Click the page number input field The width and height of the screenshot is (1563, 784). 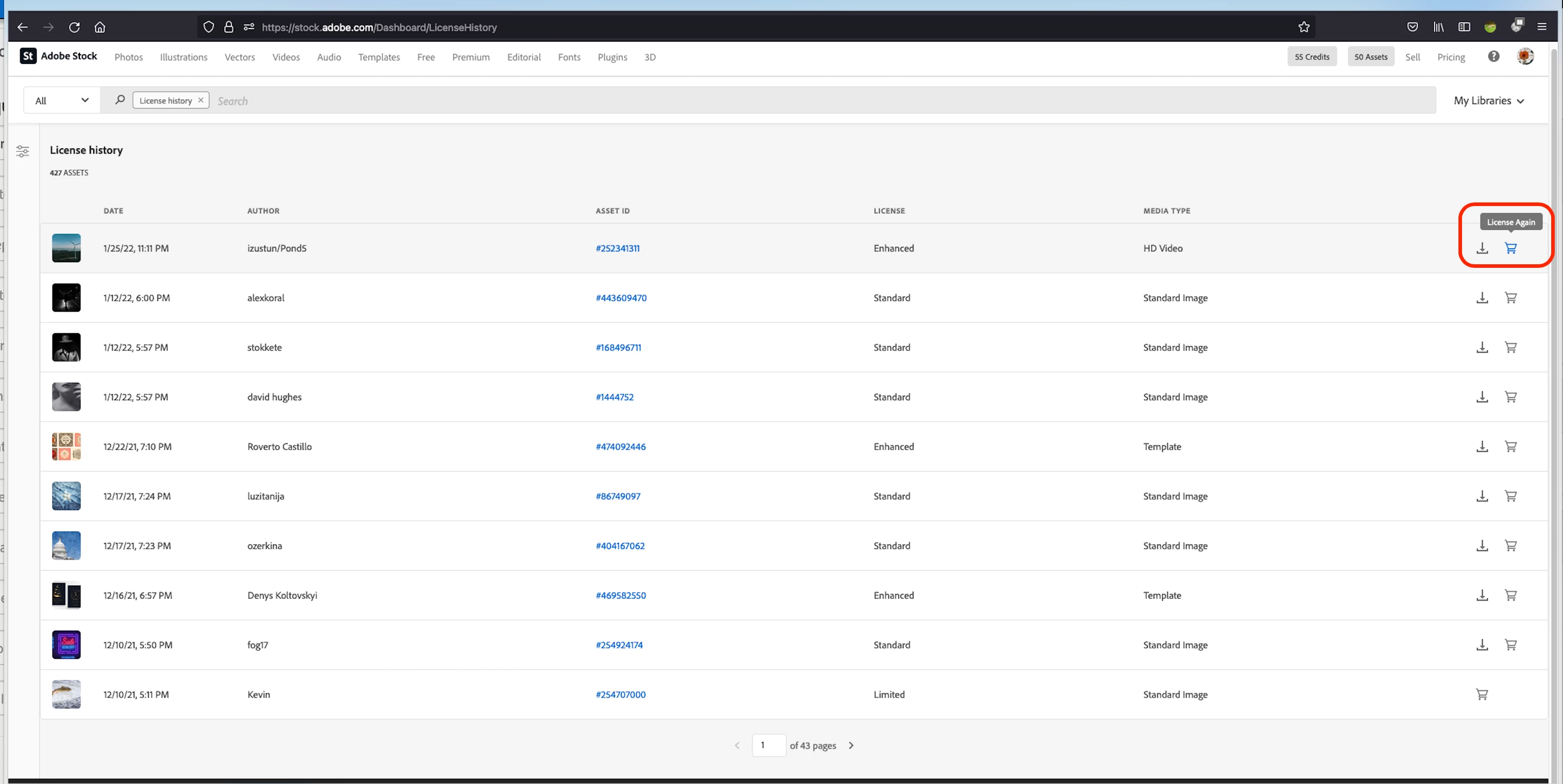(768, 745)
